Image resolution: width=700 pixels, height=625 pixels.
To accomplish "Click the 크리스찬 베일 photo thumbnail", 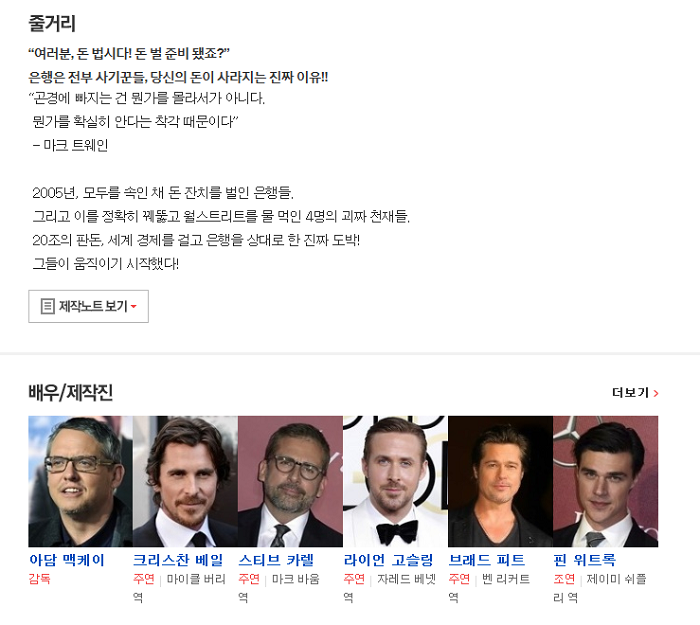I will click(x=185, y=481).
